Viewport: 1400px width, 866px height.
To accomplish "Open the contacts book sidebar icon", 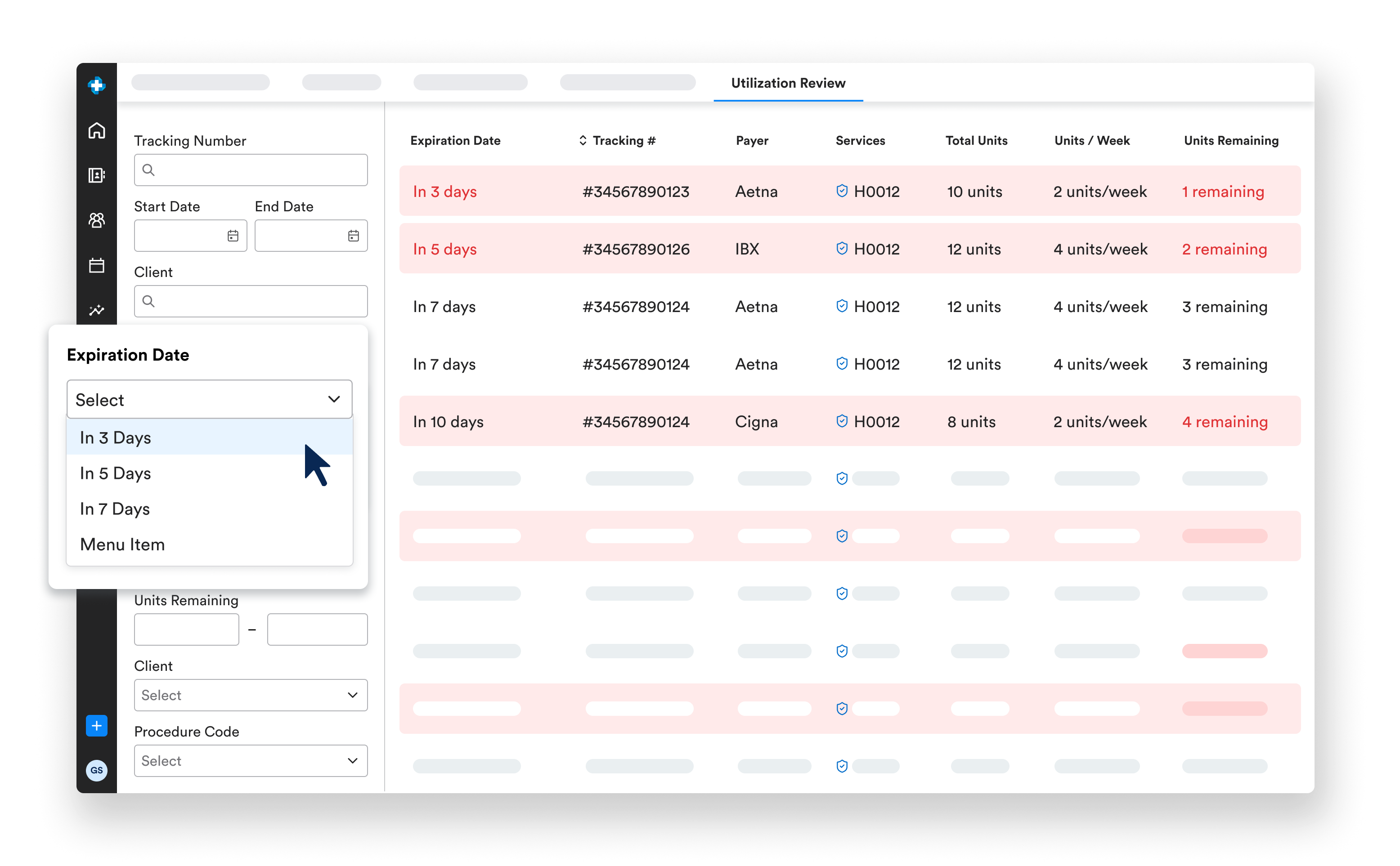I will [x=96, y=175].
